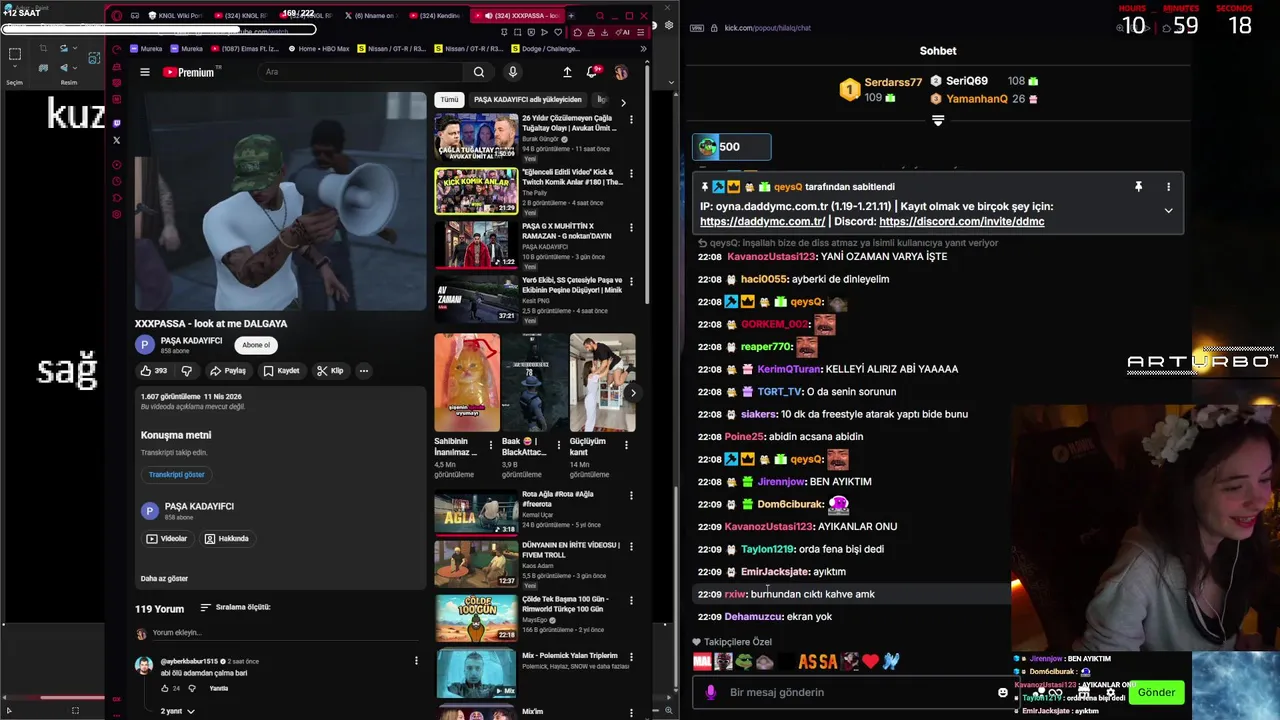Open options menu on ayberkbabur1515 comment

(416, 661)
